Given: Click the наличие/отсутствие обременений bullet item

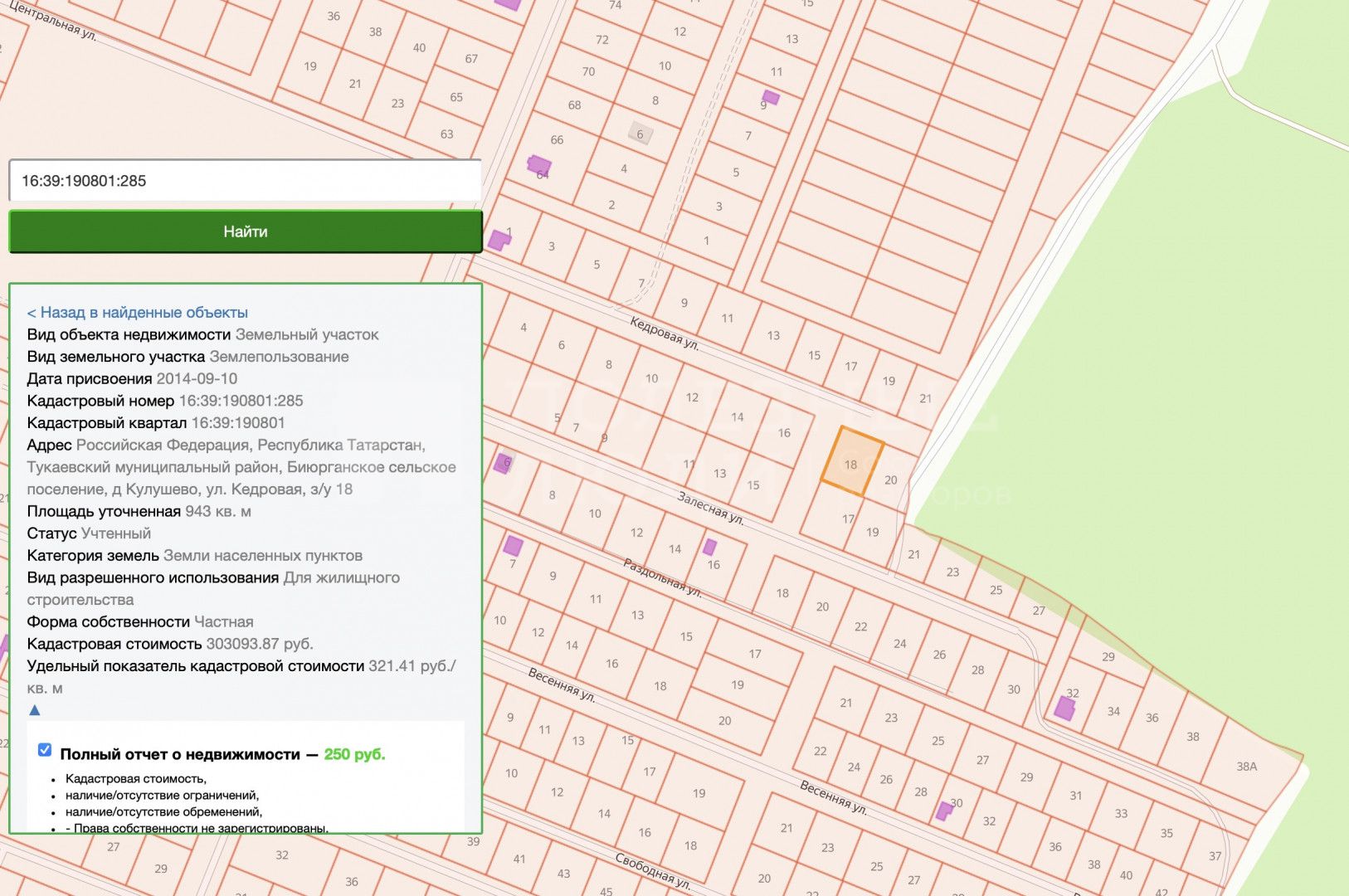Looking at the screenshot, I should point(164,812).
